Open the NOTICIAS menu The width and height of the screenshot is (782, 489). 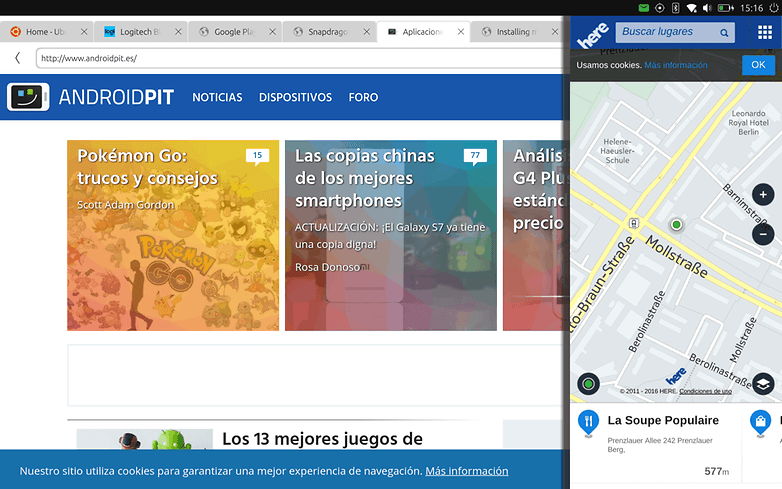click(x=217, y=97)
